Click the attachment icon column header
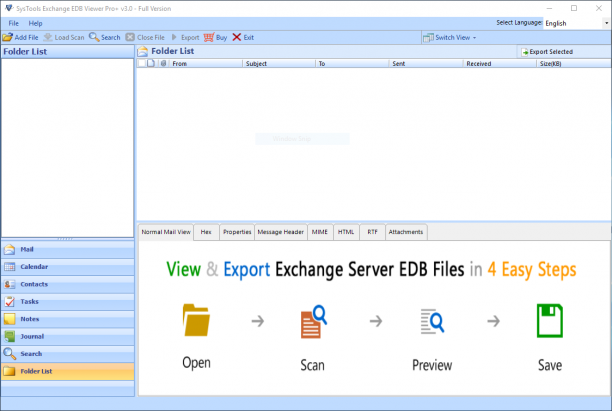 [x=163, y=63]
